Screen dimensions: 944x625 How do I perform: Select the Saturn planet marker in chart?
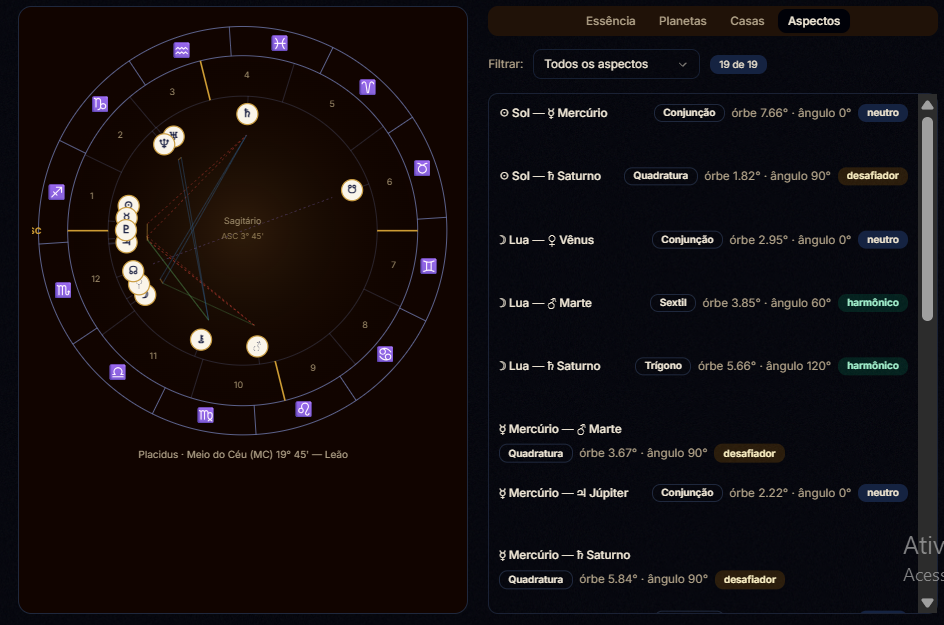tap(247, 114)
